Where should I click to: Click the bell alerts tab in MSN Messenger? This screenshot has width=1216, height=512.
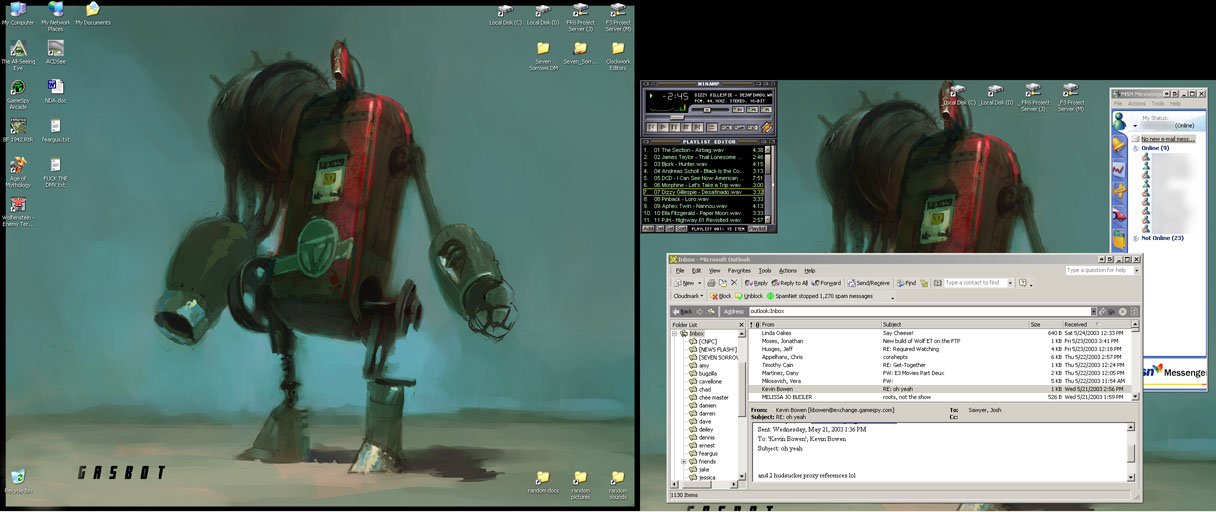pos(1118,144)
